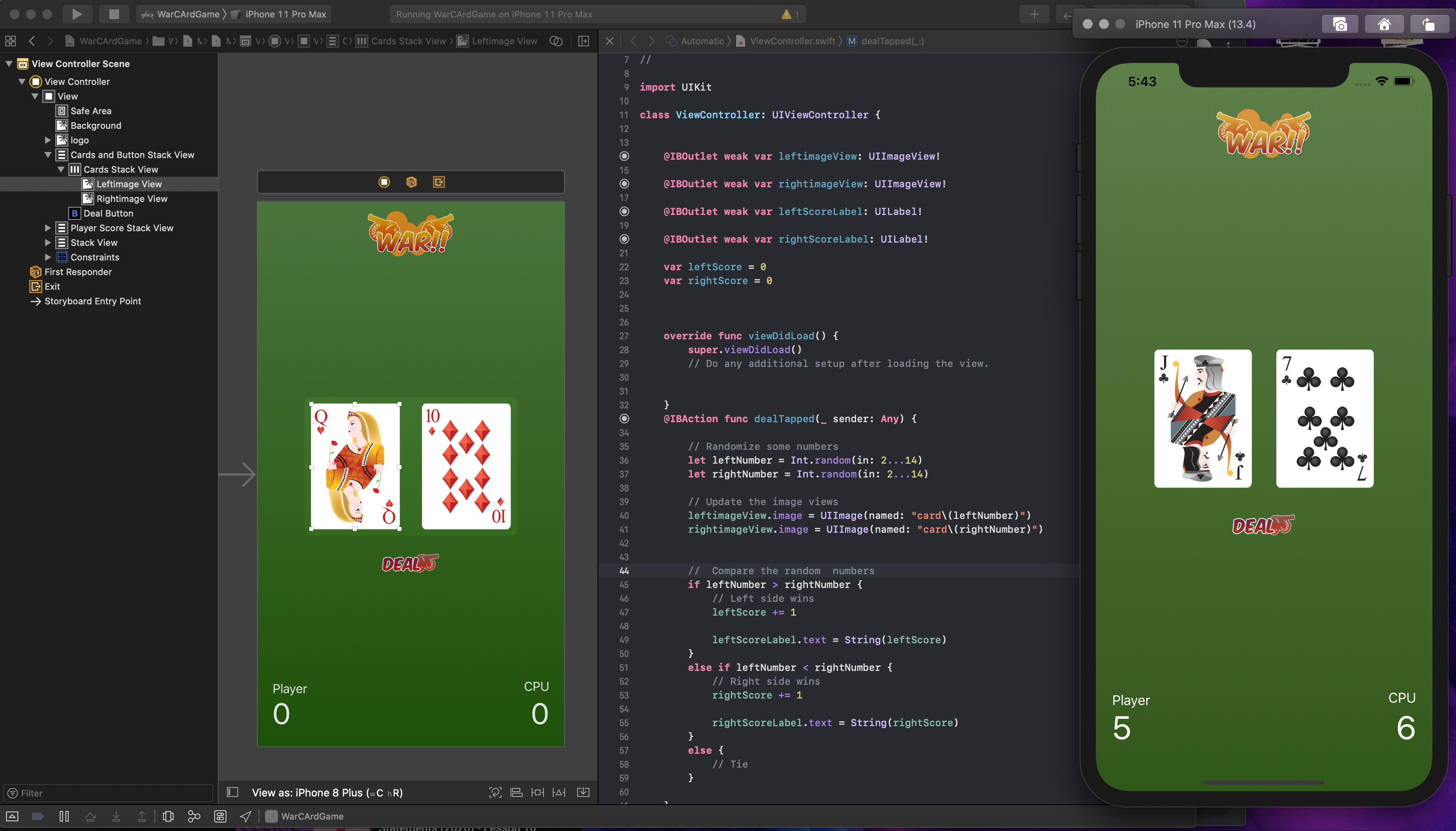
Task: Take a simulator screenshot with camera icon
Action: pos(1339,24)
